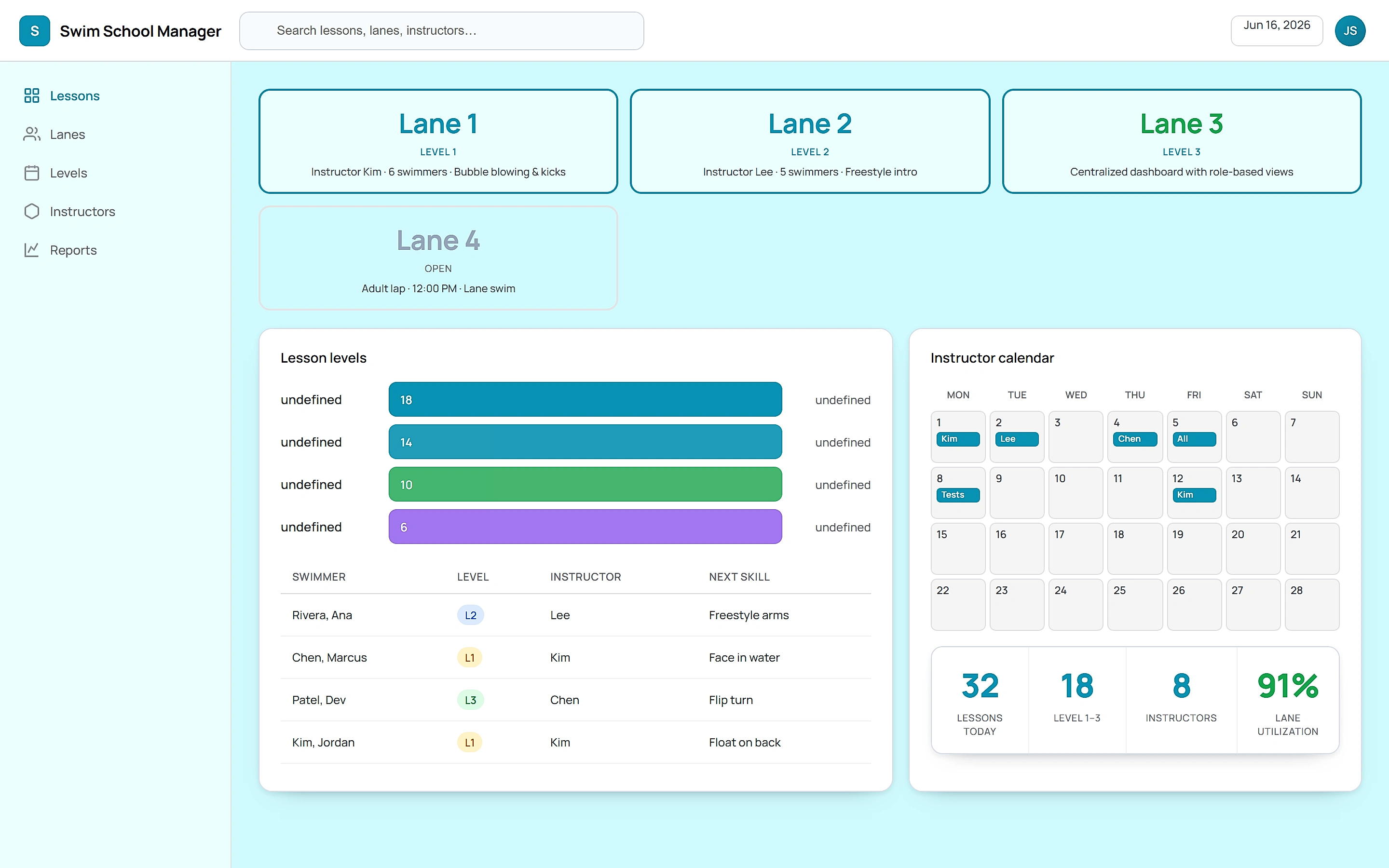Click the NEXT SKILL column header

[x=739, y=577]
